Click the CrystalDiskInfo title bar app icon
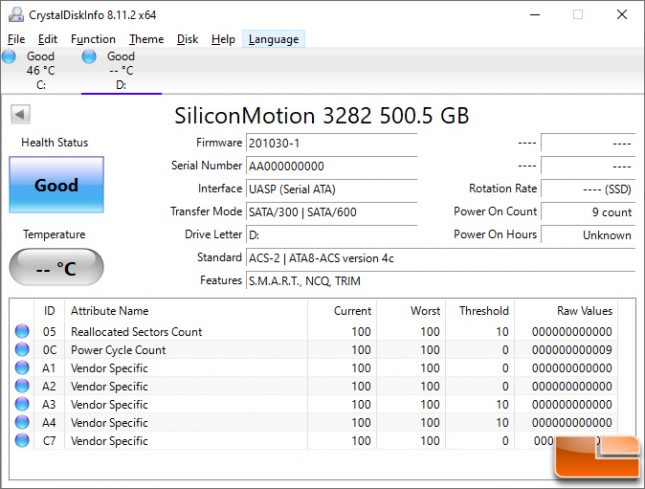The width and height of the screenshot is (645, 489). tap(16, 15)
